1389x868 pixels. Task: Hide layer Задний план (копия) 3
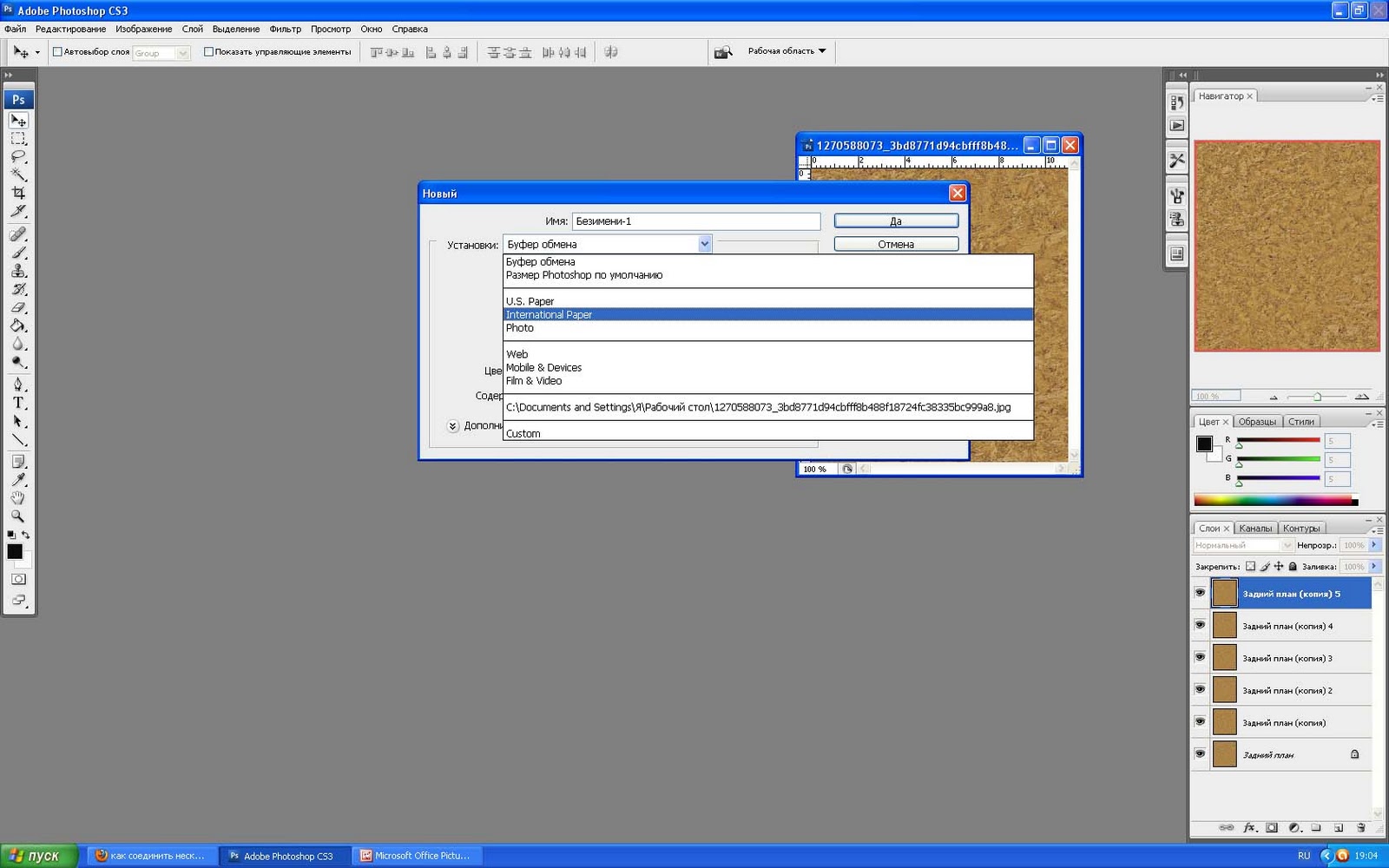point(1200,657)
